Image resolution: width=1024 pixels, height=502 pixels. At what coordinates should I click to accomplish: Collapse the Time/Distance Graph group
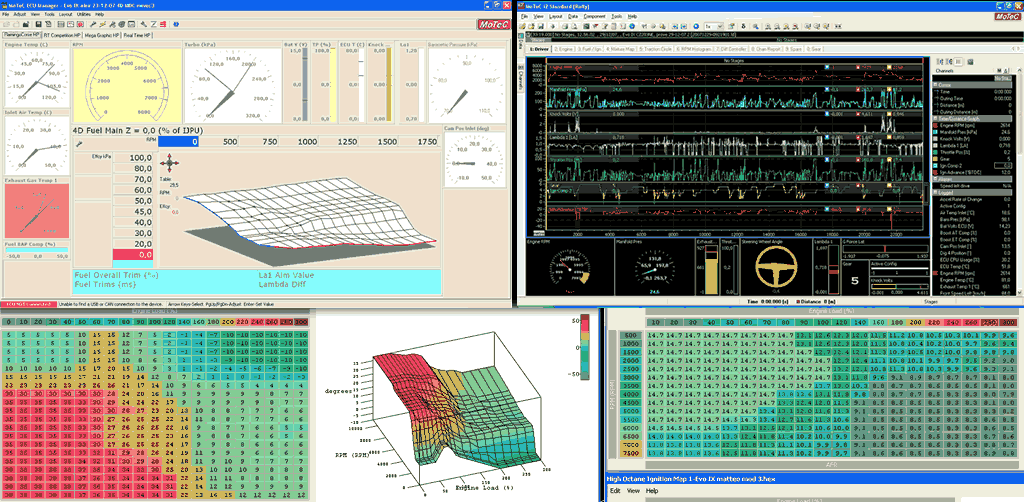click(935, 118)
